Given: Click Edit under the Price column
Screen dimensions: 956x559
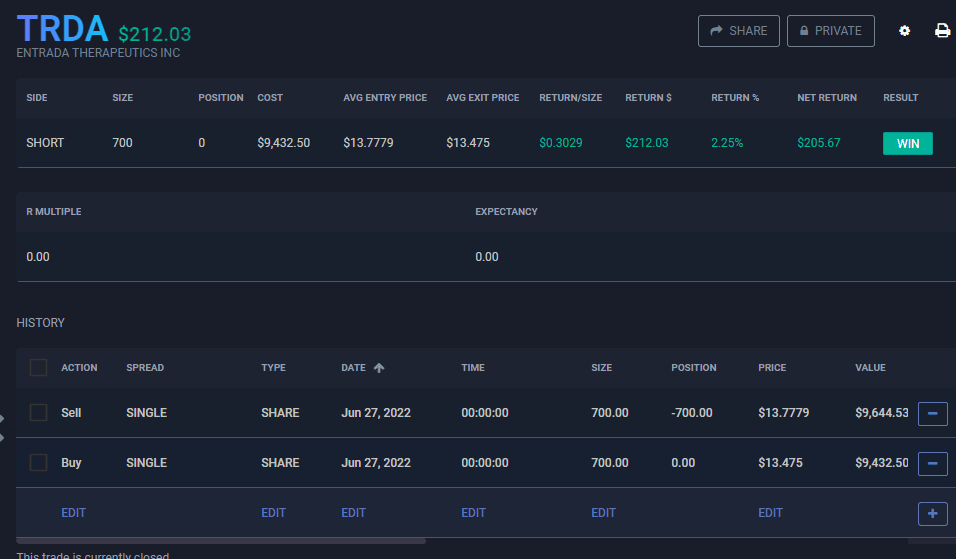Looking at the screenshot, I should (770, 513).
